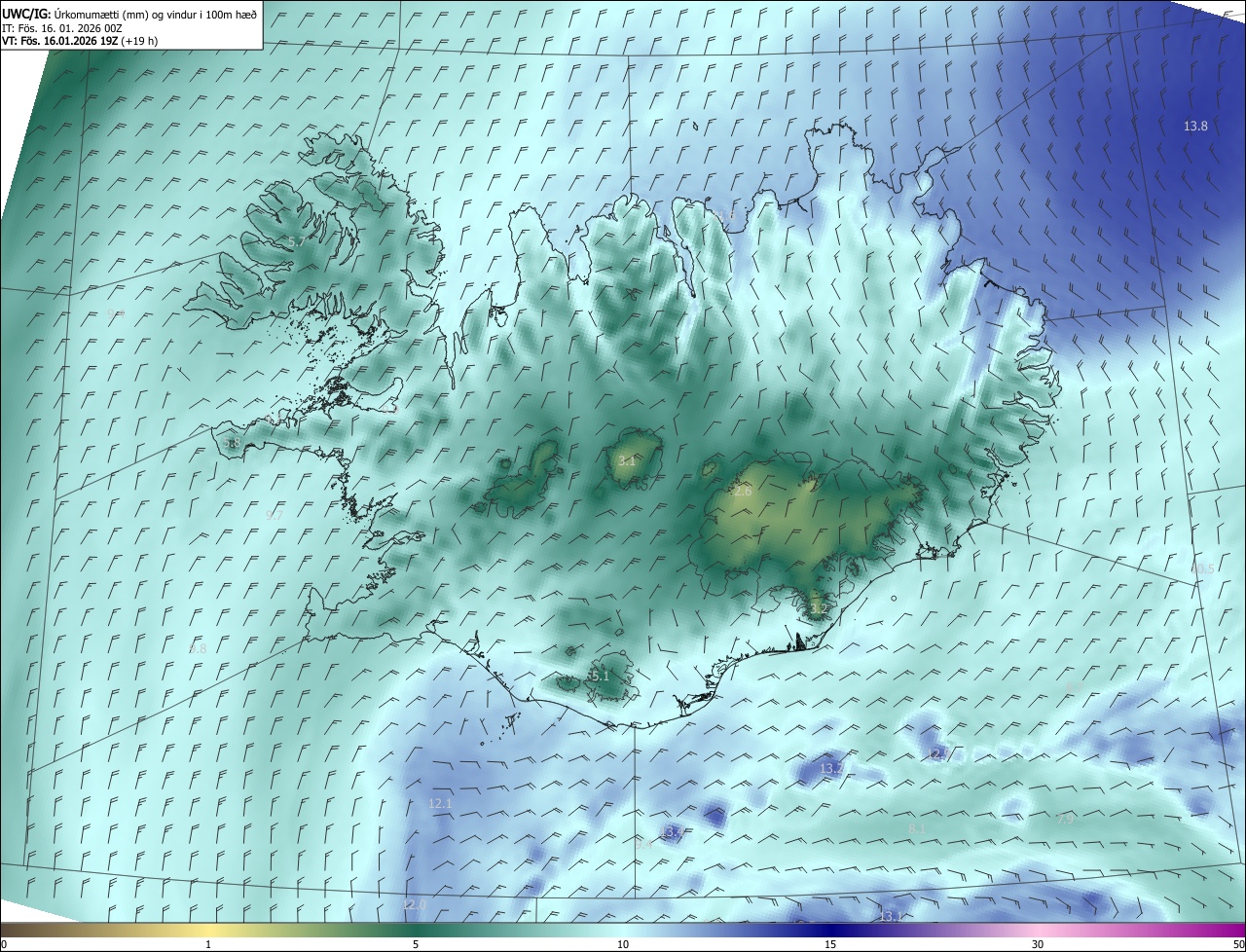Click the initial time line "IT: Fös. 16. 01. 2026 00Z"
Image resolution: width=1246 pixels, height=952 pixels.
61,28
